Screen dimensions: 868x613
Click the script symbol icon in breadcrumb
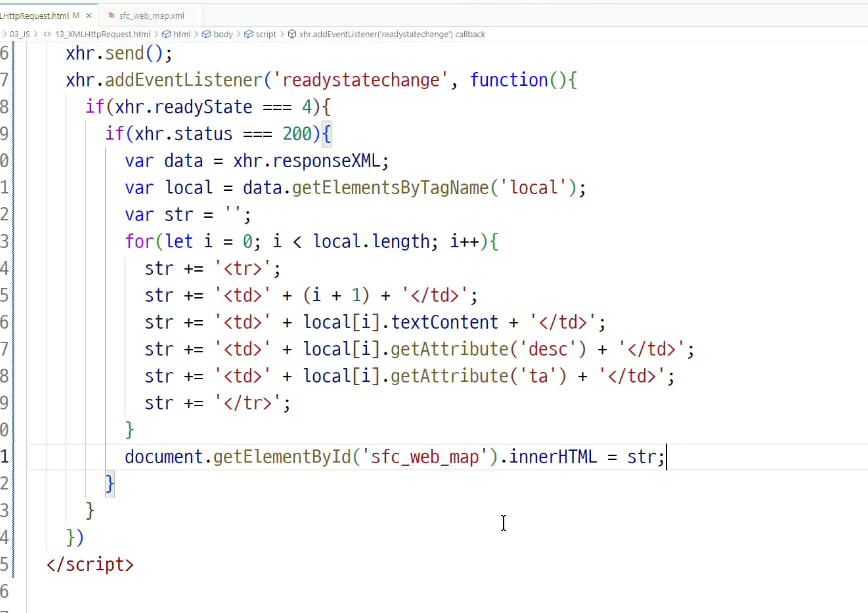(249, 34)
